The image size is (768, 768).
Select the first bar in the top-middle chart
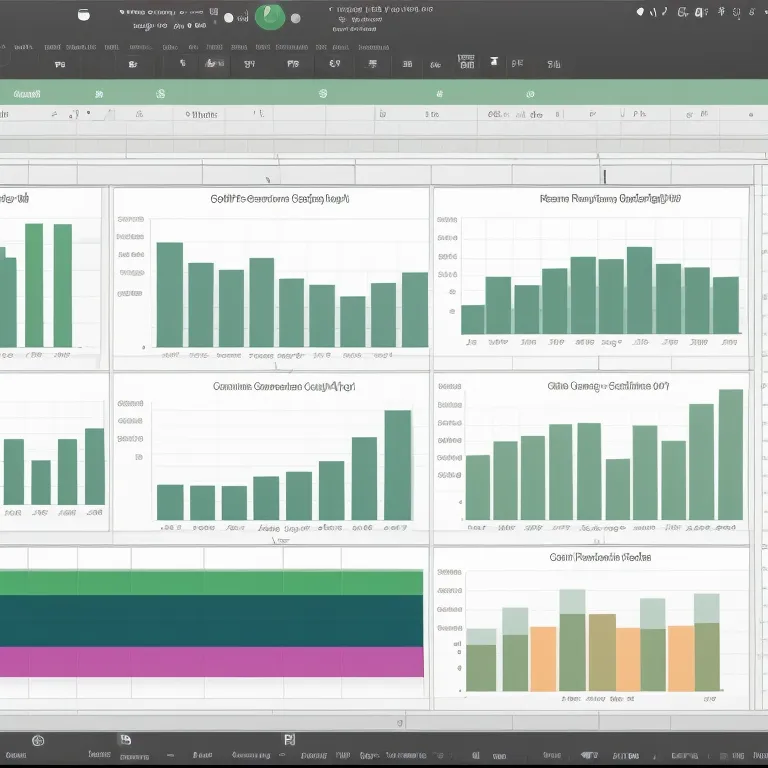[x=170, y=294]
